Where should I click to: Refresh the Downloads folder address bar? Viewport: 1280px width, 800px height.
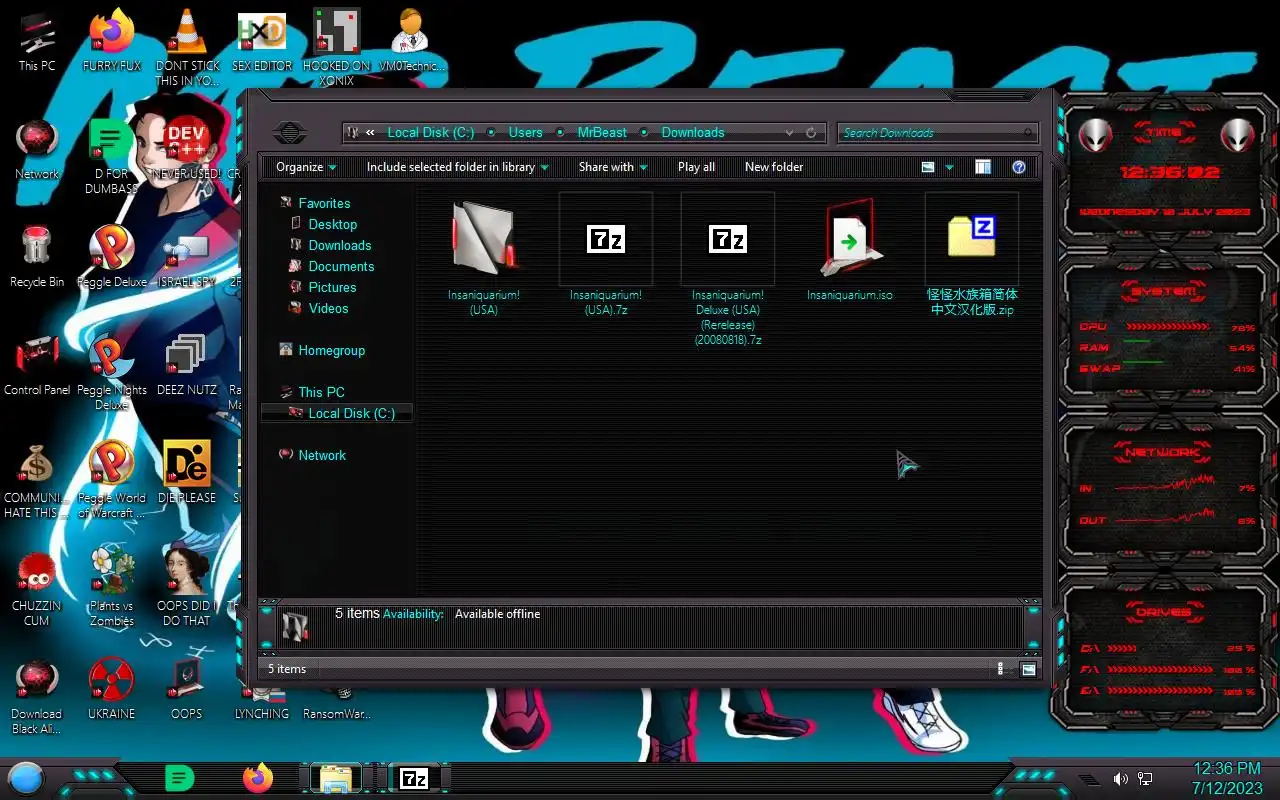(x=811, y=132)
